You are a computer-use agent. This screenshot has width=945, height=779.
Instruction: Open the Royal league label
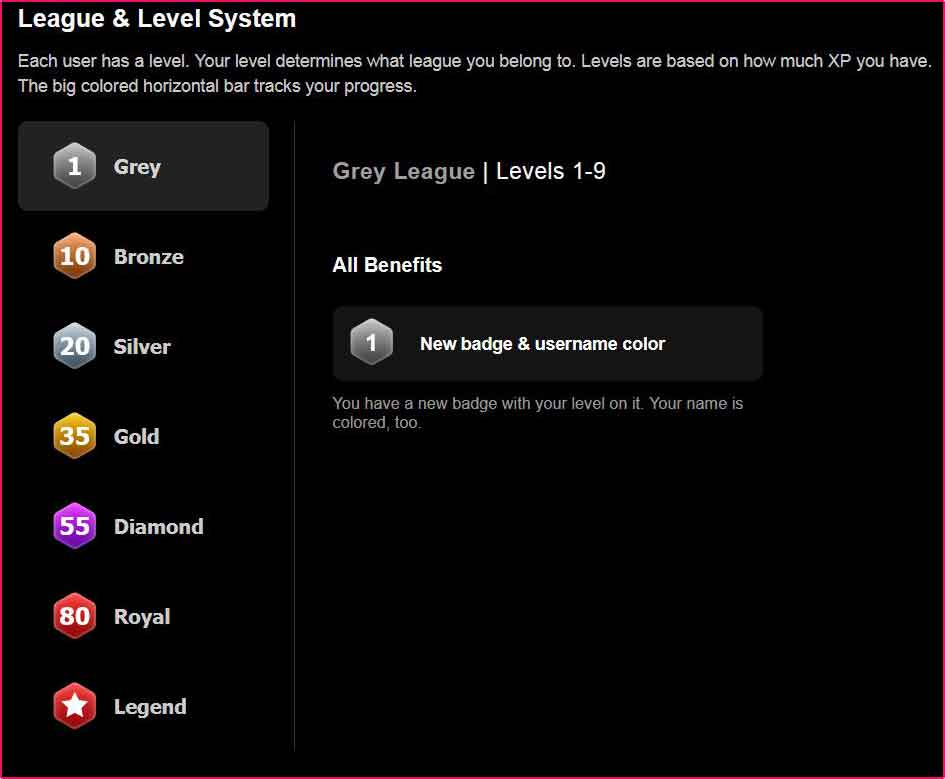(142, 617)
